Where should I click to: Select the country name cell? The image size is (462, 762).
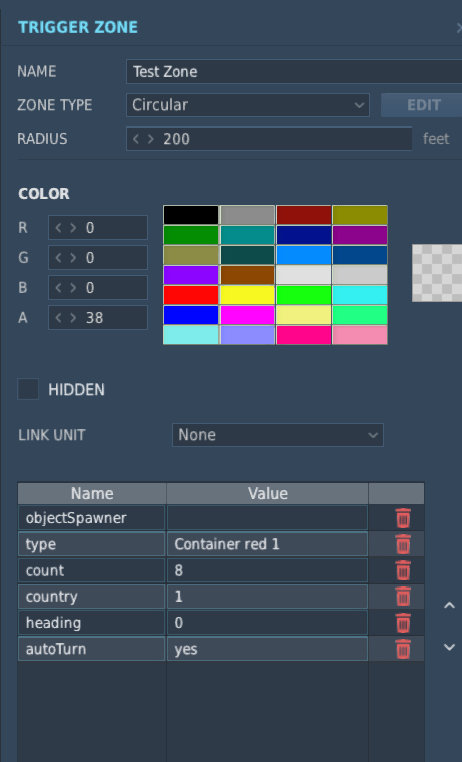pos(92,596)
